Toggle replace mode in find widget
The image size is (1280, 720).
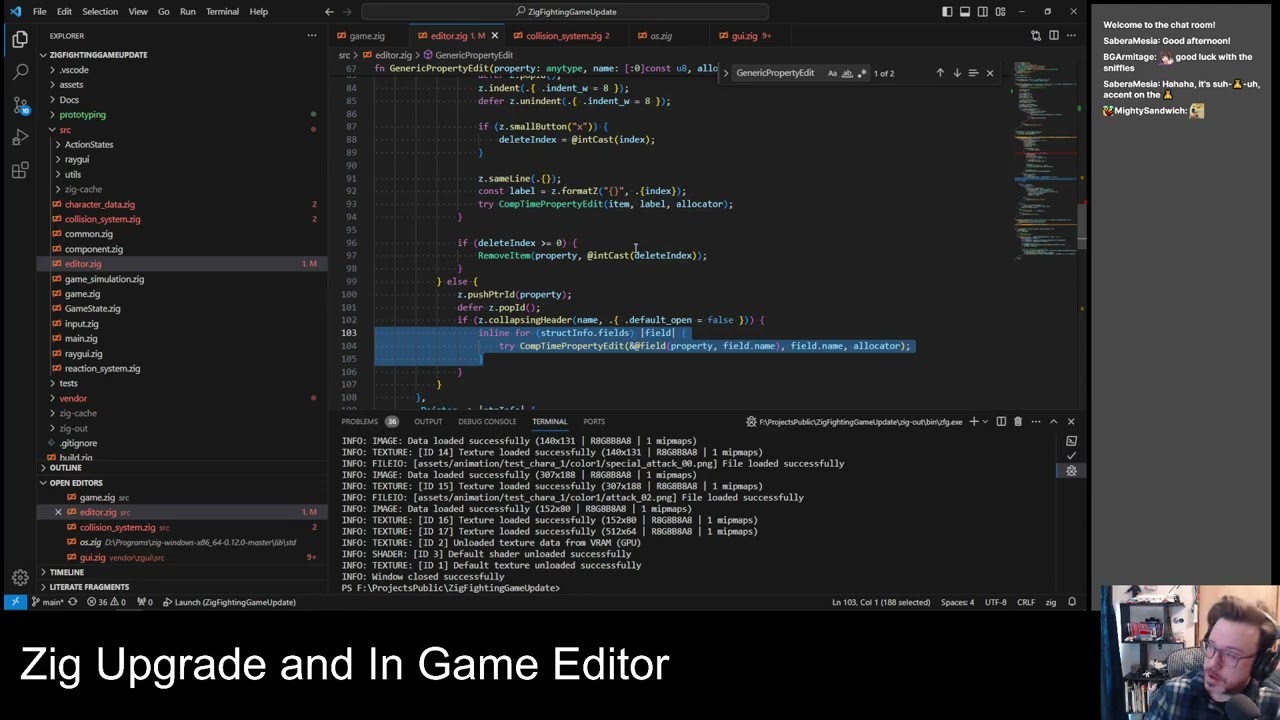click(x=726, y=73)
